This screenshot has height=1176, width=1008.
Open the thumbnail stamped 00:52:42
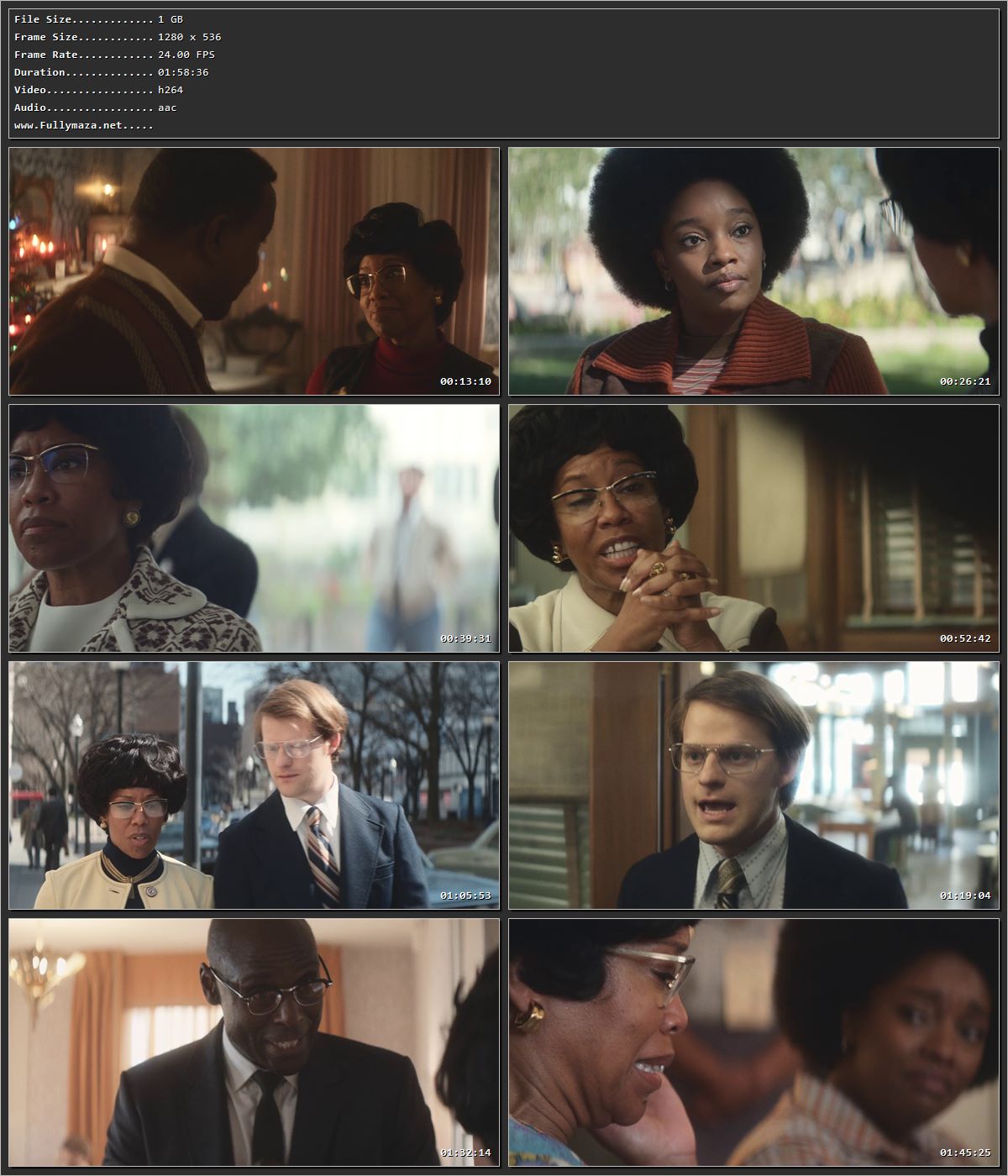[753, 528]
